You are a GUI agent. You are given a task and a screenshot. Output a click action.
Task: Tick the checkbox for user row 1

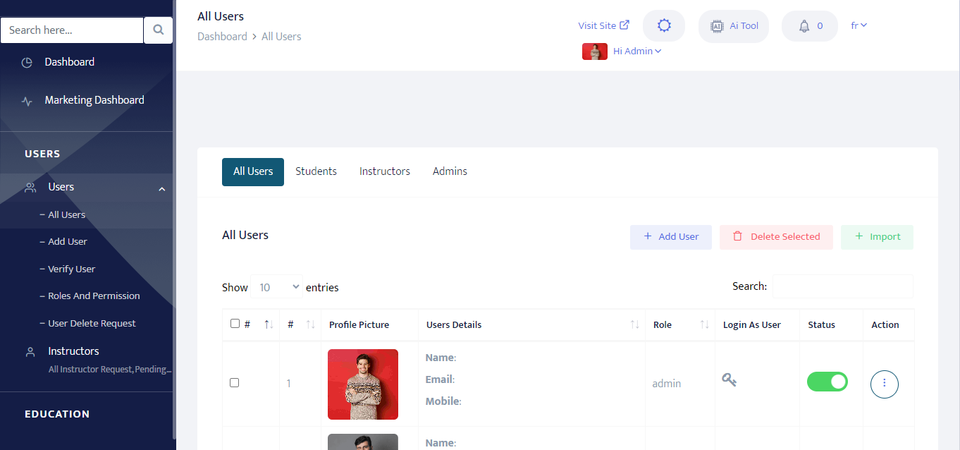pyautogui.click(x=234, y=383)
